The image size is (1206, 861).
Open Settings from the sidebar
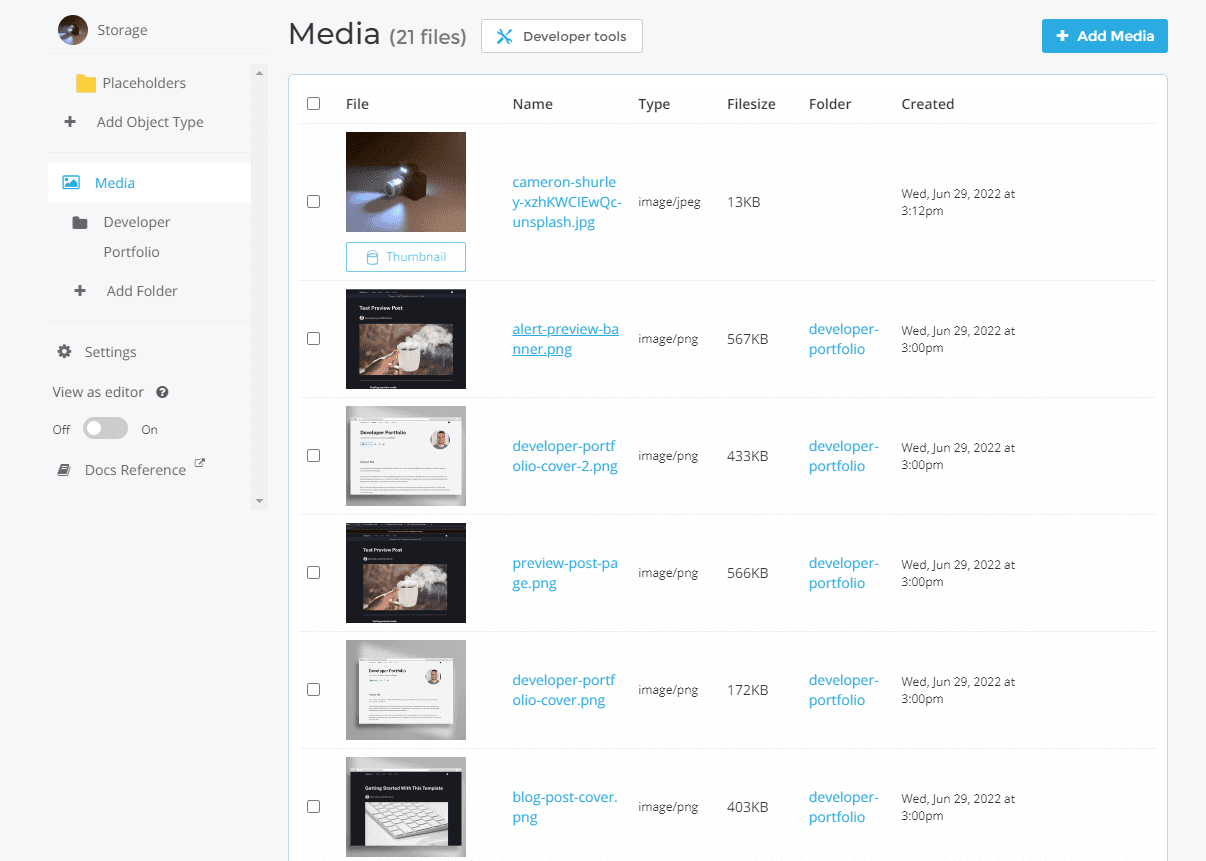tap(110, 352)
